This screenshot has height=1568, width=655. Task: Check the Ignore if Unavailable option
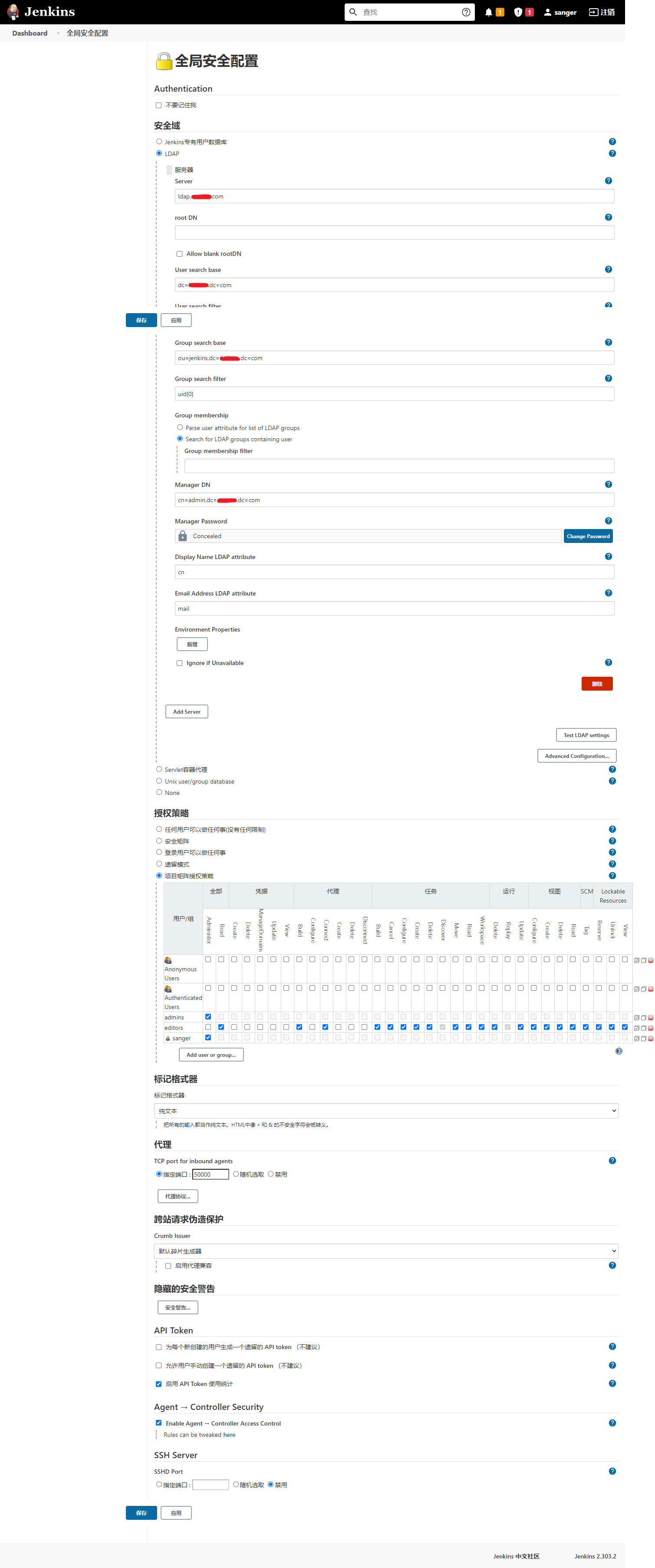pos(179,663)
